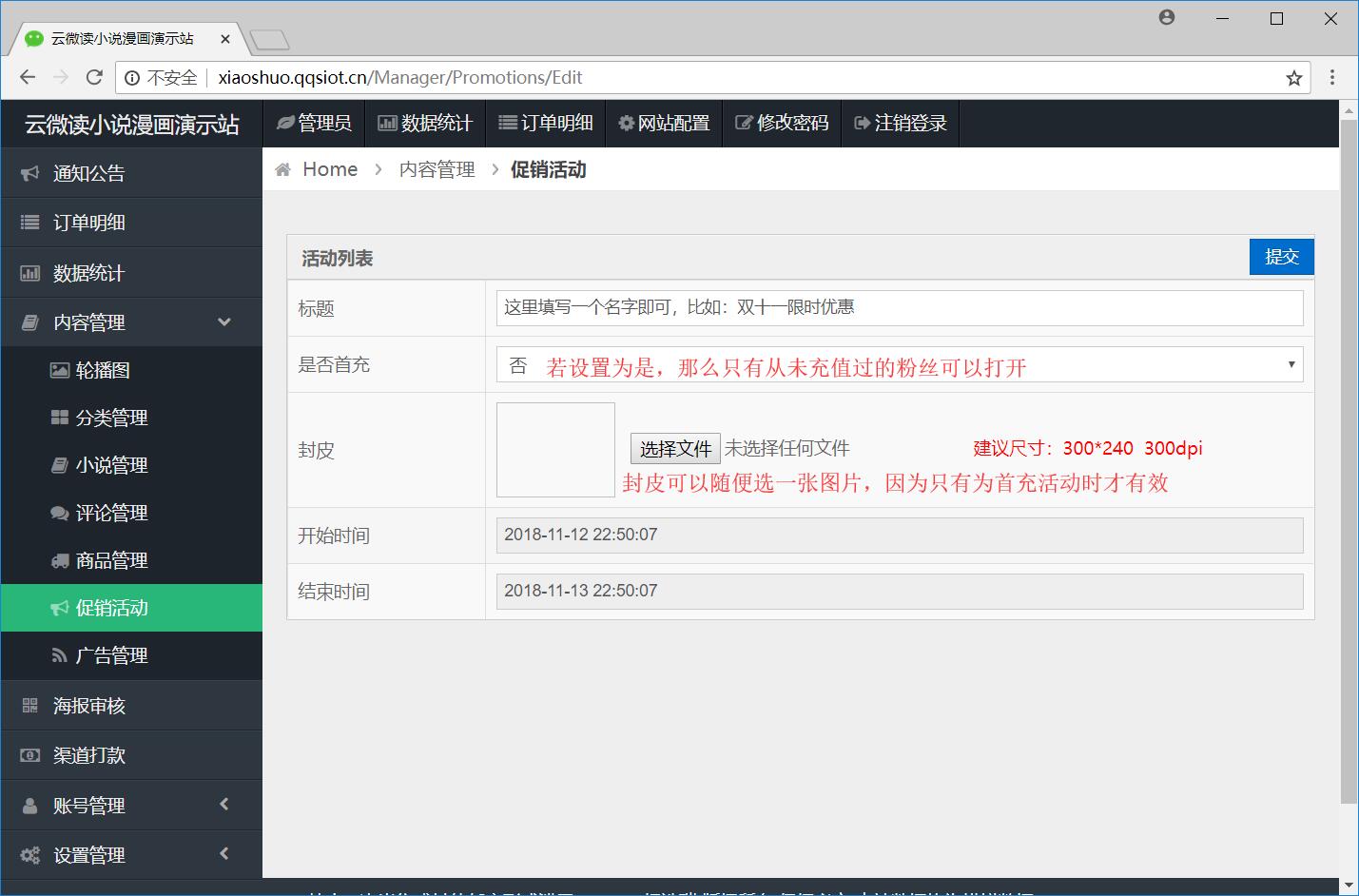Click the edit icon beside 修改密码
The image size is (1359, 896).
(x=744, y=123)
